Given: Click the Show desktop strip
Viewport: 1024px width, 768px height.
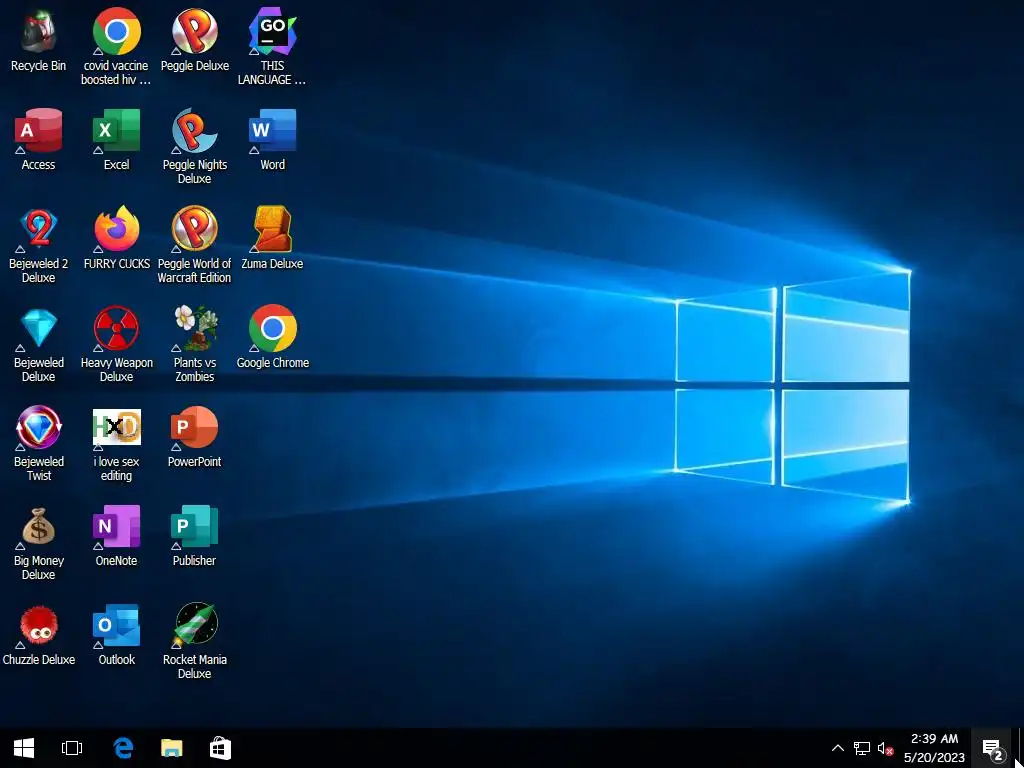Looking at the screenshot, I should click(1020, 748).
